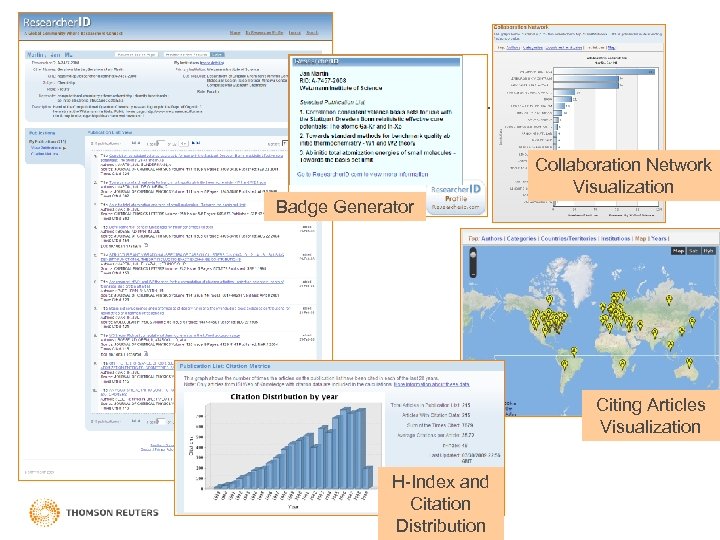Image resolution: width=720 pixels, height=540 pixels.
Task: Click the map pin in Southeast Asia
Action: 670,344
